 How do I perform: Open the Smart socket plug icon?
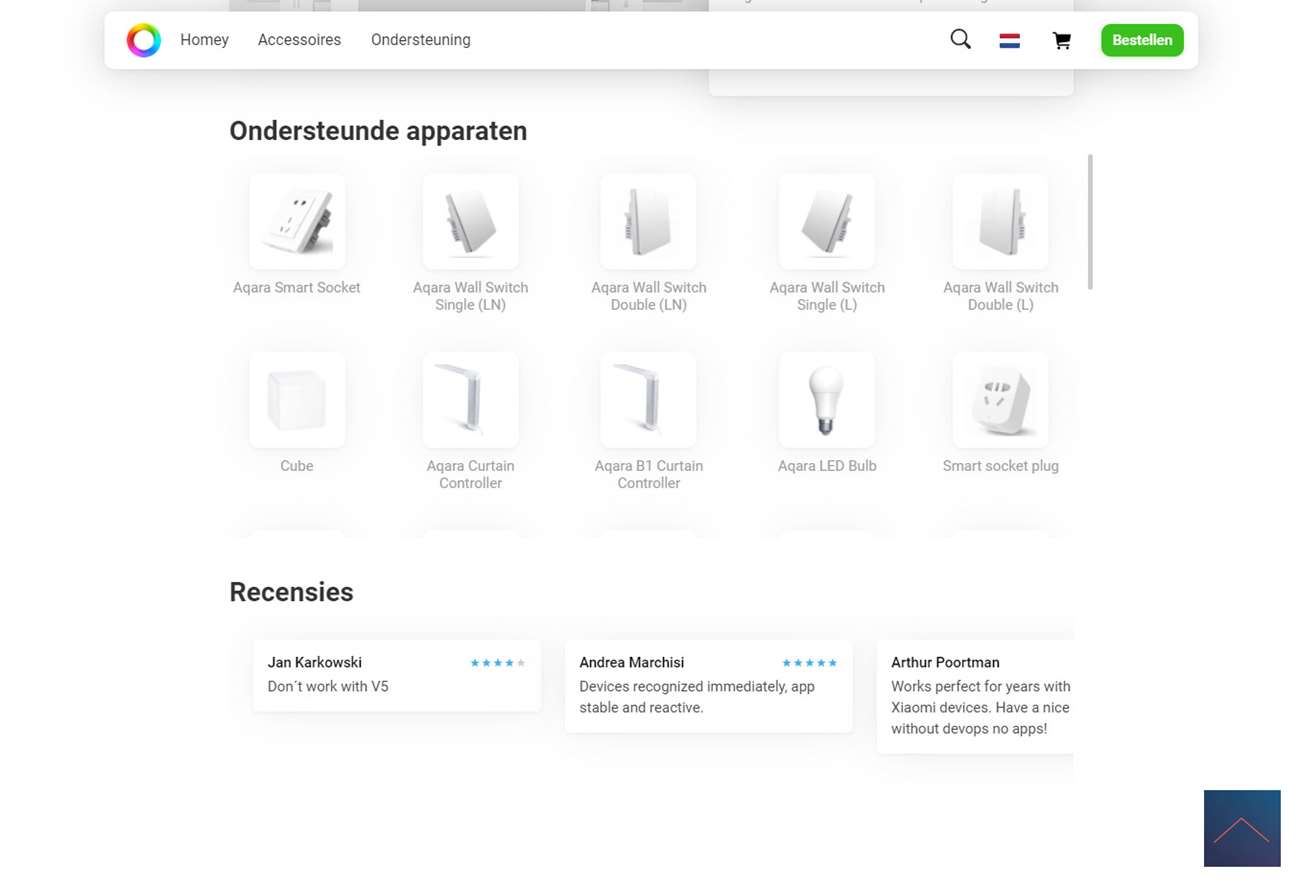[1000, 400]
